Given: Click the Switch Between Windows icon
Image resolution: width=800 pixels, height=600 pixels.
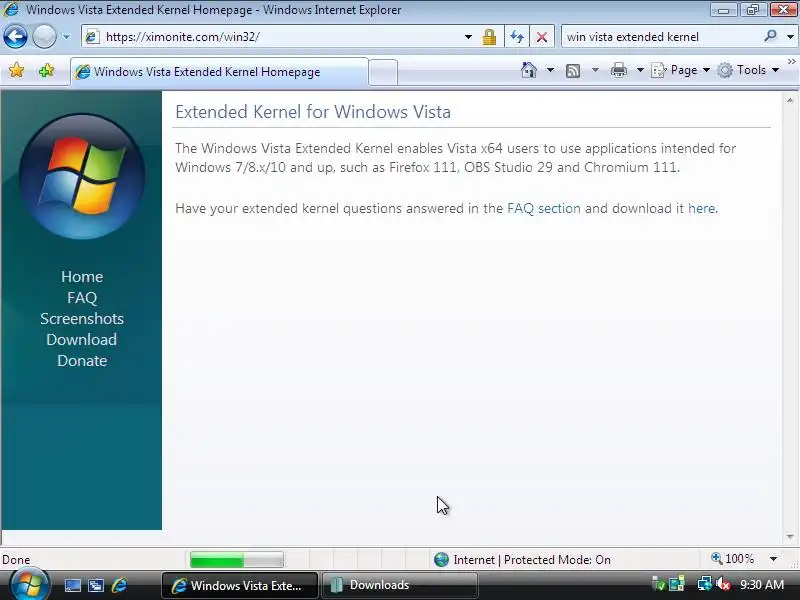Looking at the screenshot, I should [96, 585].
